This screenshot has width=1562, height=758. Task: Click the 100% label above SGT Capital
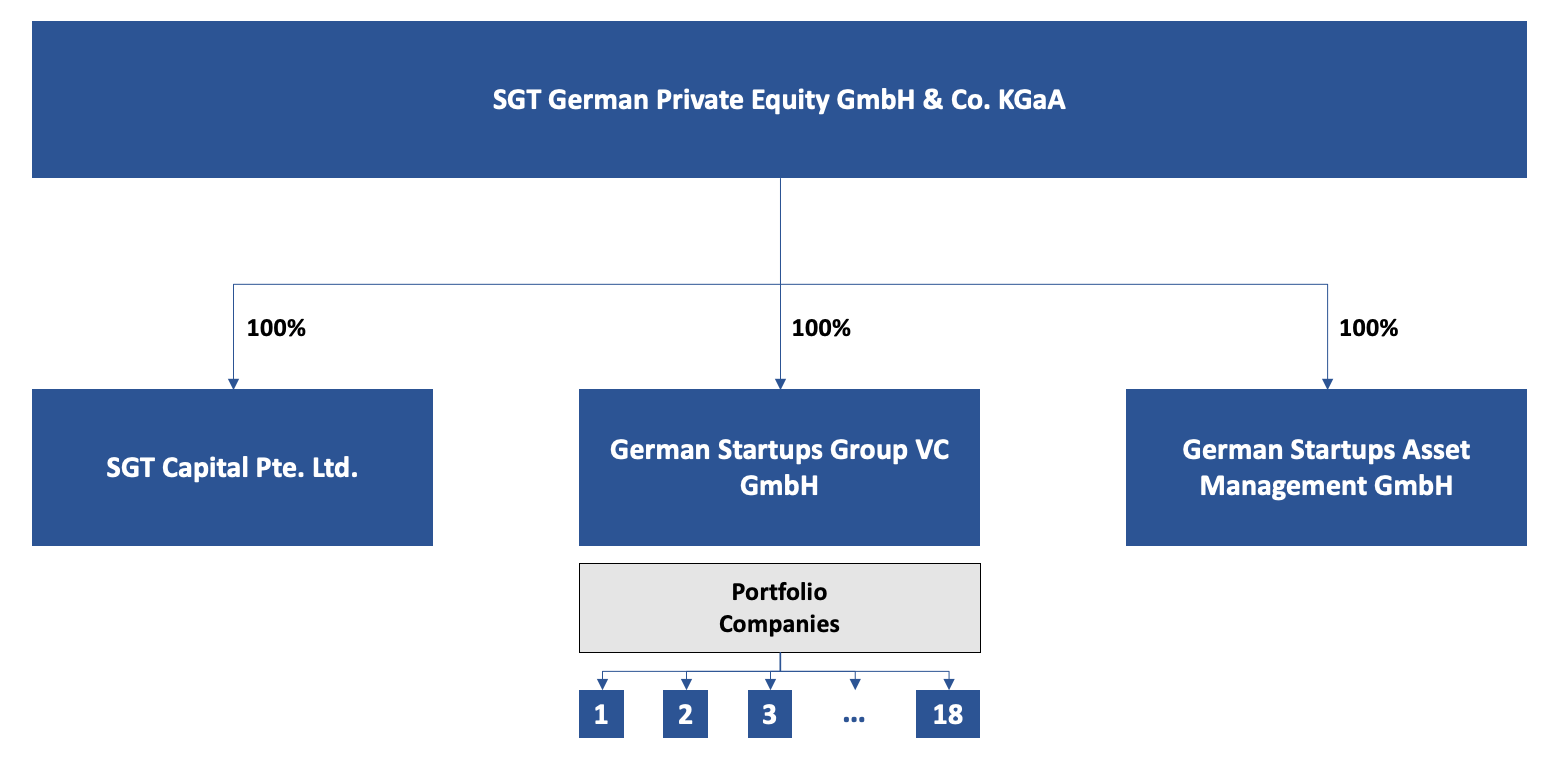276,328
